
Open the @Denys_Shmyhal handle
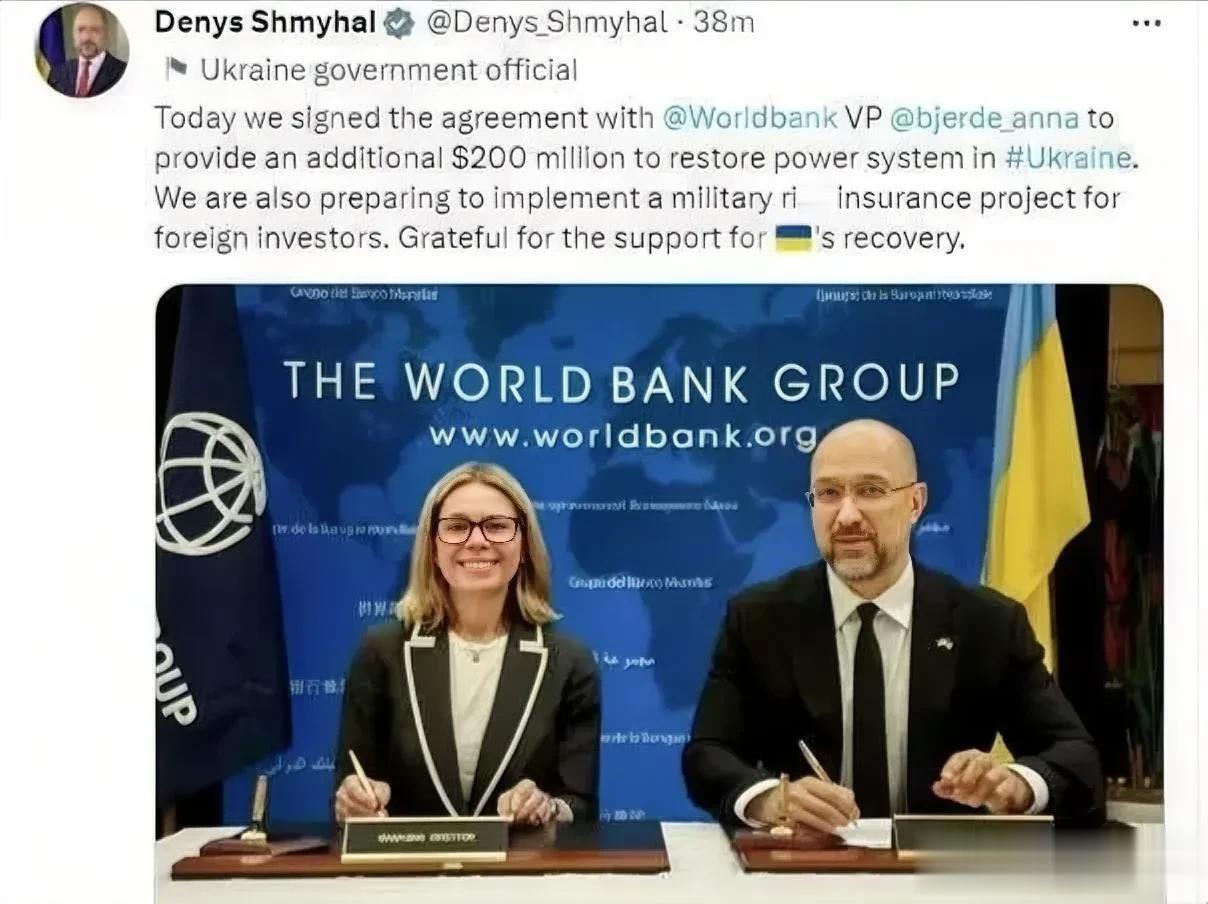[x=547, y=24]
